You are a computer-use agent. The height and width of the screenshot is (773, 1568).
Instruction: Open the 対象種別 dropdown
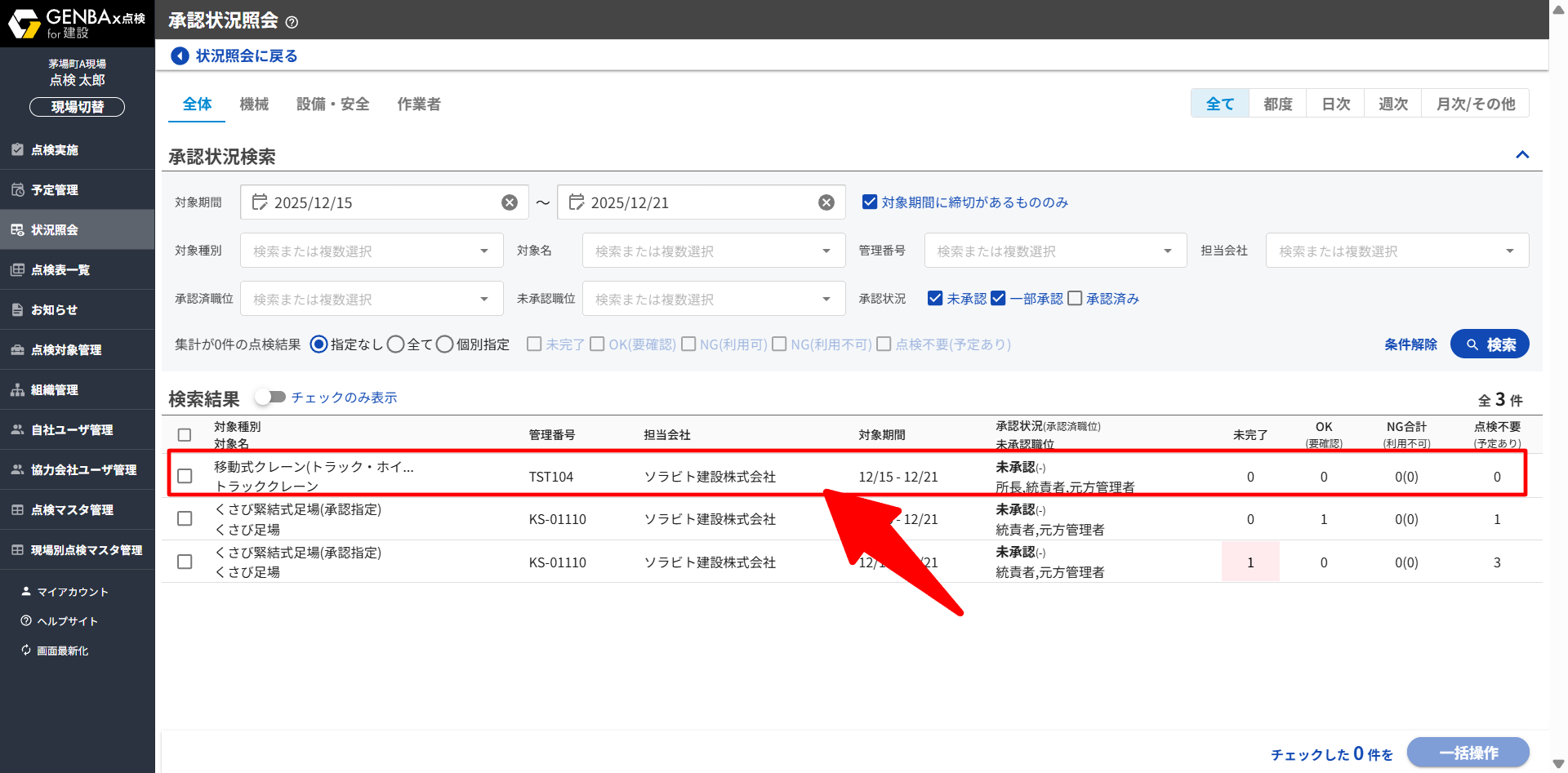372,251
